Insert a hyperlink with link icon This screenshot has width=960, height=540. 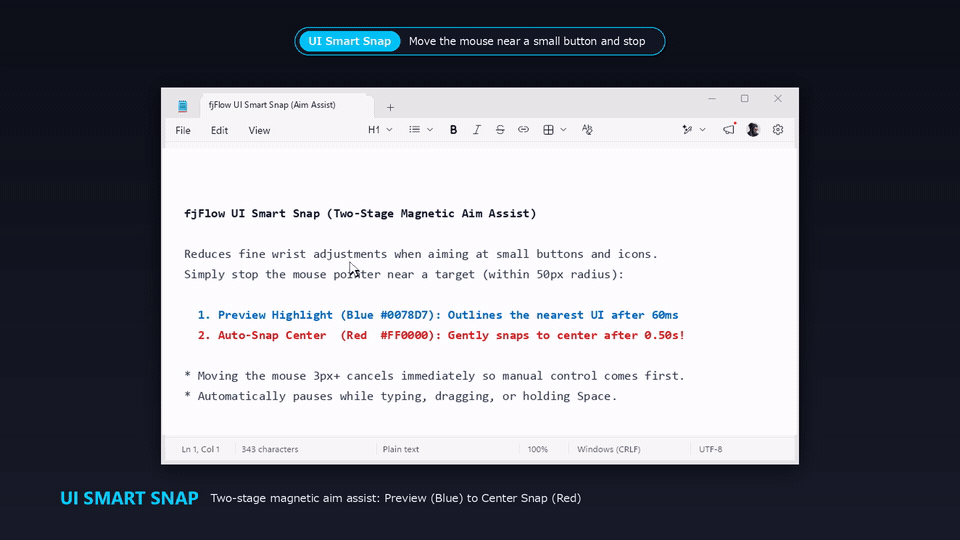click(x=523, y=130)
